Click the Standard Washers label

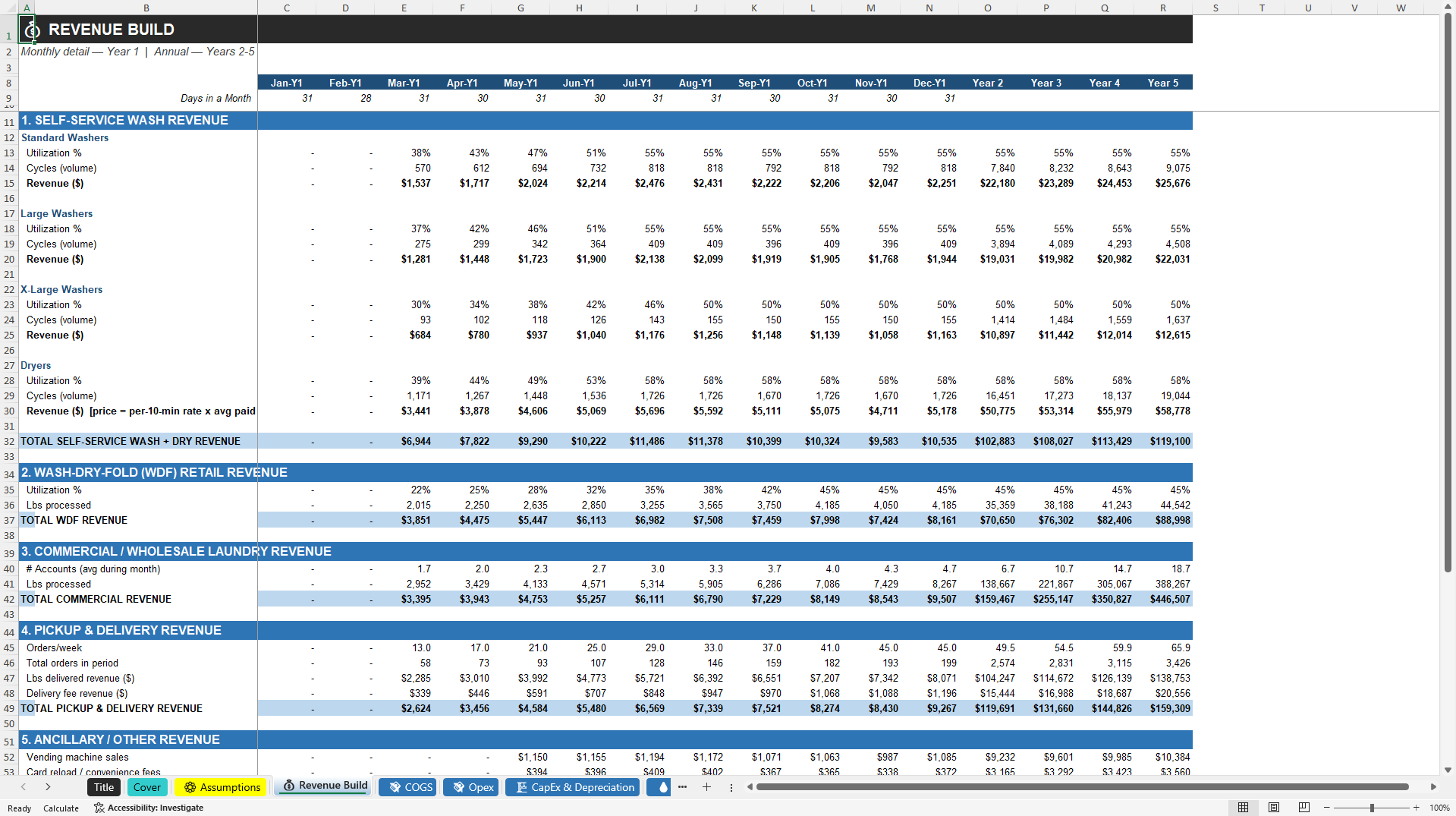point(64,137)
